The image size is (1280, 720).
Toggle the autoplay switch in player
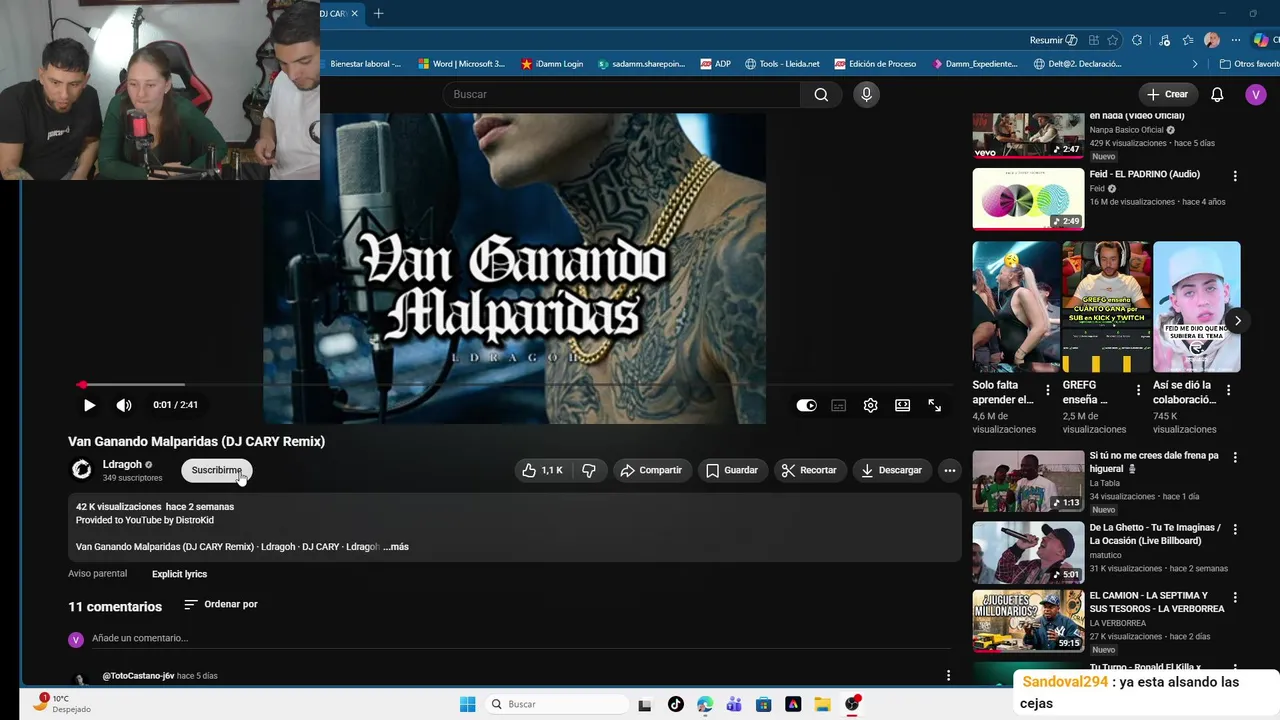tap(806, 405)
